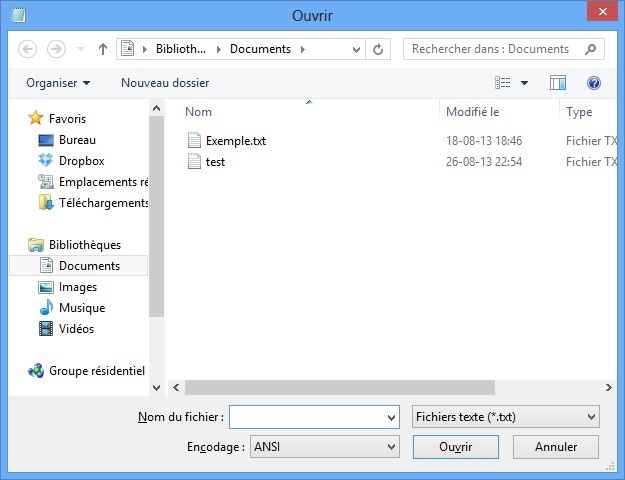Select the Dropbox icon in Favoris
This screenshot has width=625, height=480.
tap(46, 161)
